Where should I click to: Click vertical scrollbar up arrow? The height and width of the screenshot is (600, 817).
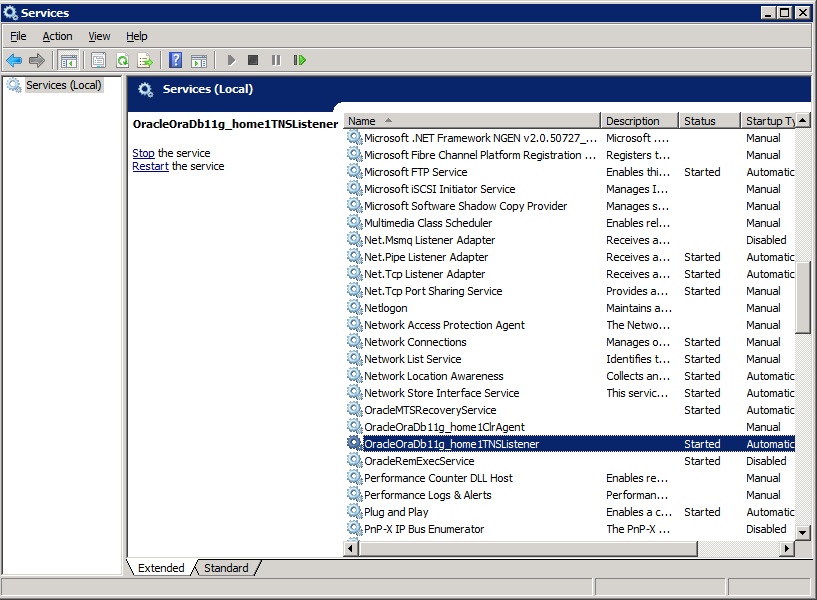pos(803,120)
